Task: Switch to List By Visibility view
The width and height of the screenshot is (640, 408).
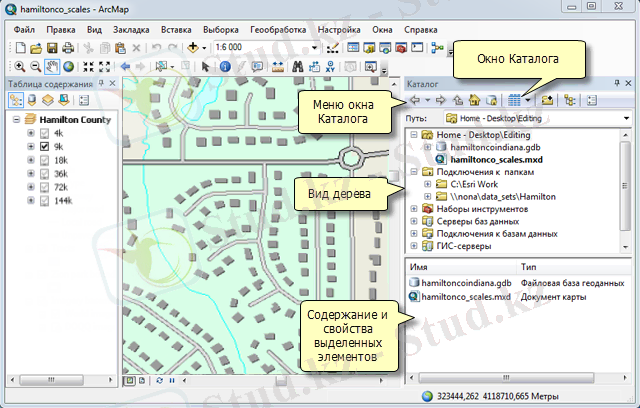Action: pyautogui.click(x=48, y=100)
